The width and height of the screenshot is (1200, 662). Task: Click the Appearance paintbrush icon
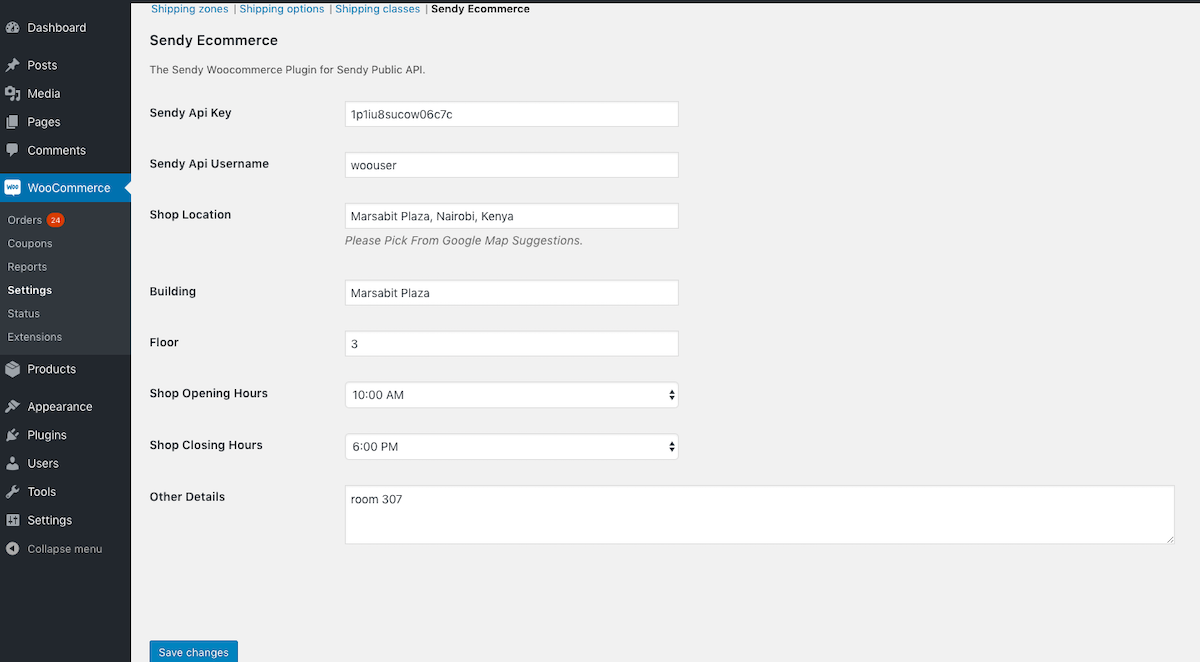pos(13,407)
